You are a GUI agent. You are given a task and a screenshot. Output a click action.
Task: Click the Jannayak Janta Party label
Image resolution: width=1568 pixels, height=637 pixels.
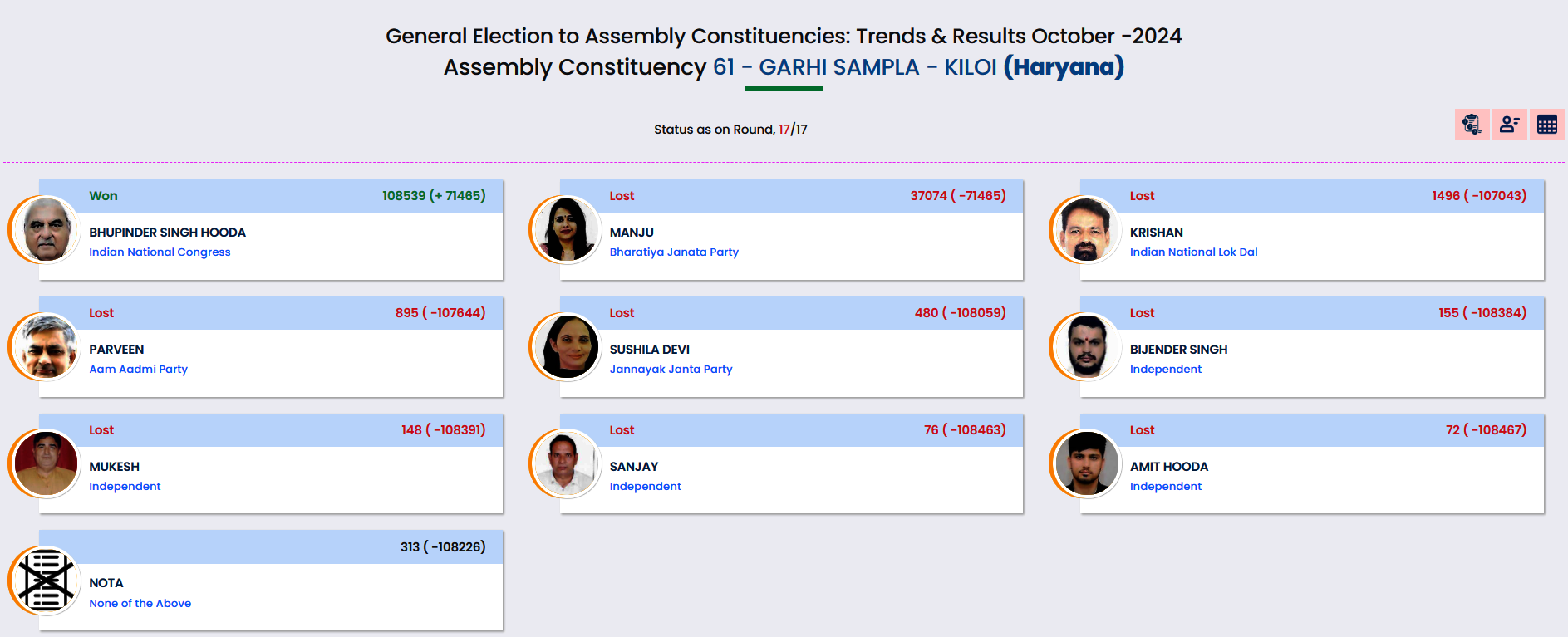point(671,370)
